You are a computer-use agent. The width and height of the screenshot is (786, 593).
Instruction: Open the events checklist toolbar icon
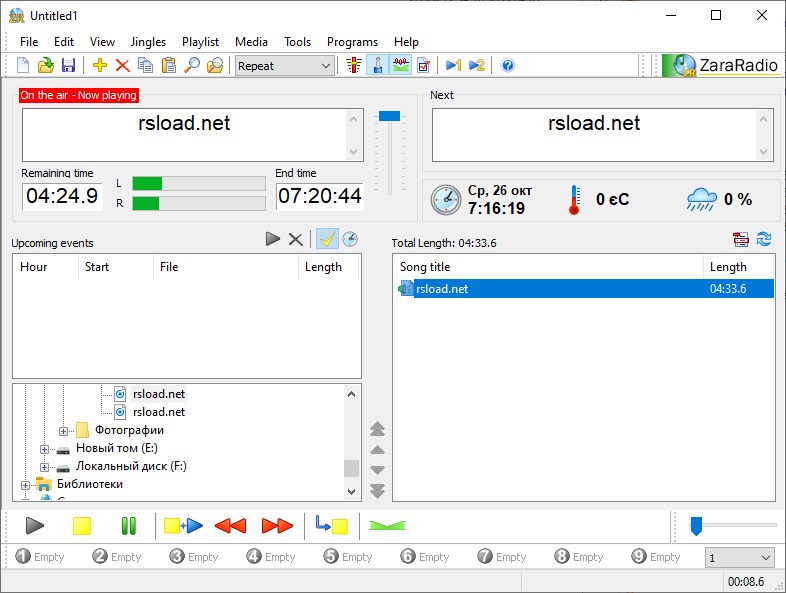tap(424, 65)
